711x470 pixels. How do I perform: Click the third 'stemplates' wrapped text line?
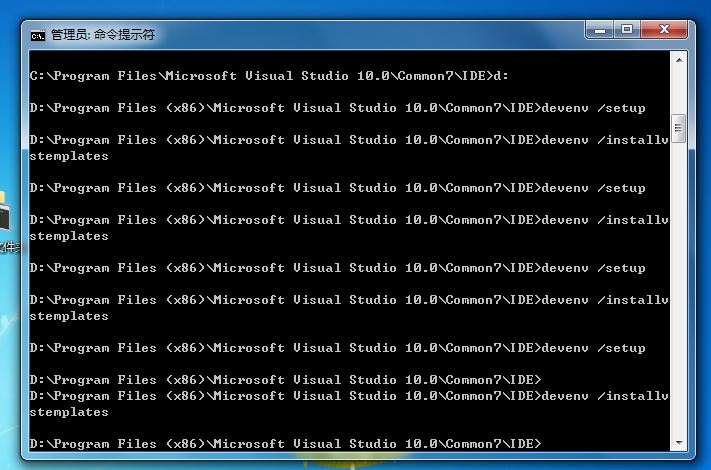pyautogui.click(x=69, y=316)
